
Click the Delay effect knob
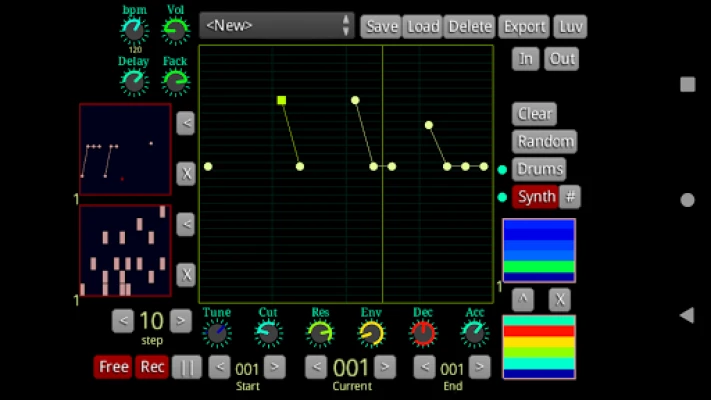(x=134, y=82)
